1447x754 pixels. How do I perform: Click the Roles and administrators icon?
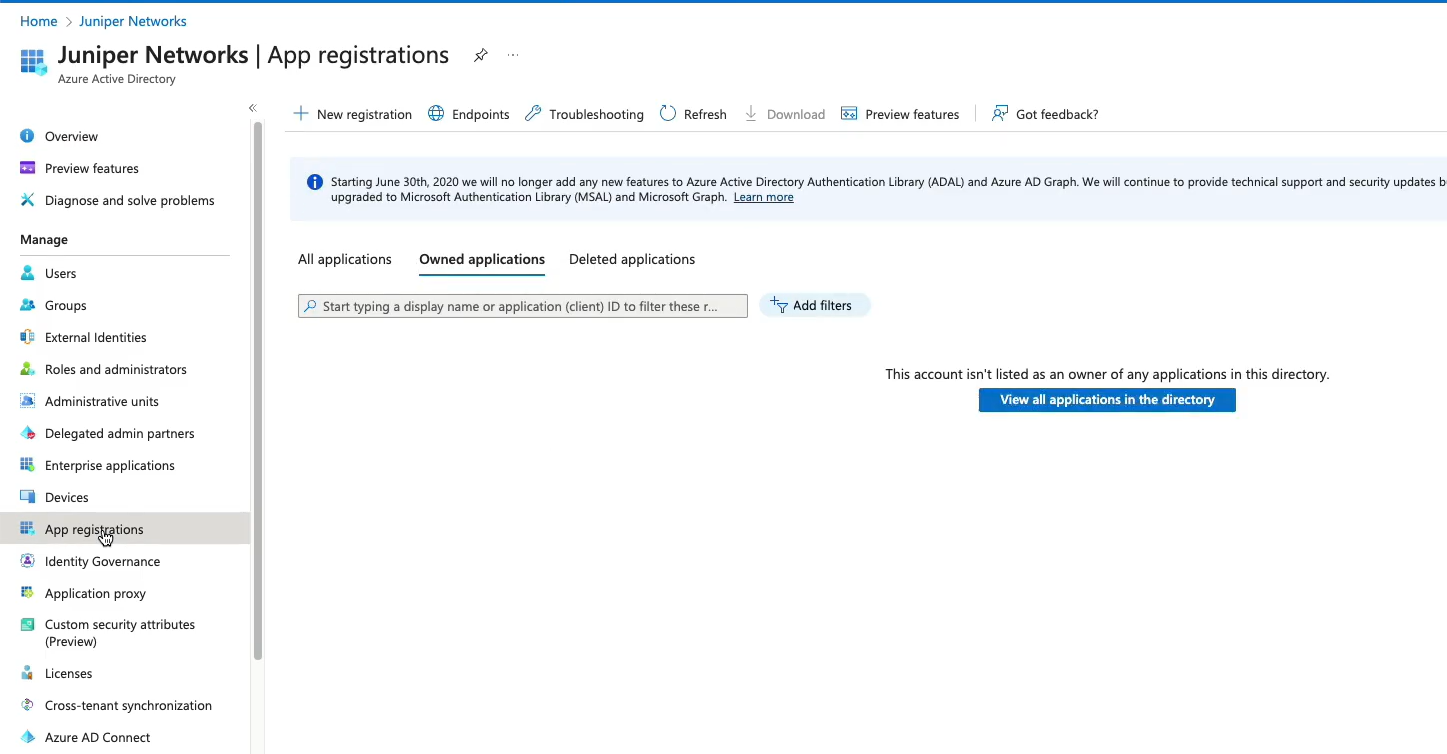[27, 369]
